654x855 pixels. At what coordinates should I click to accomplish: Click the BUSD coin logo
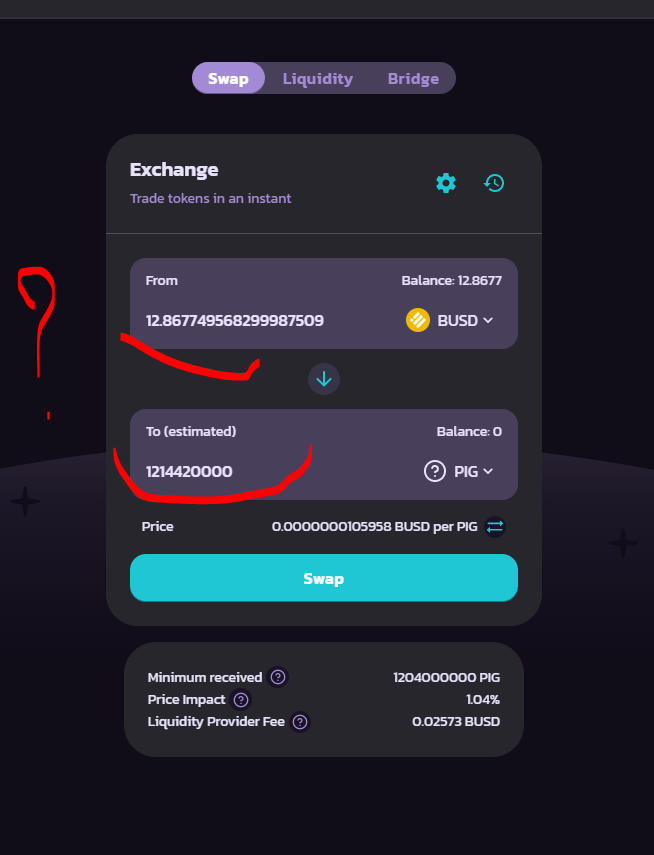click(418, 320)
